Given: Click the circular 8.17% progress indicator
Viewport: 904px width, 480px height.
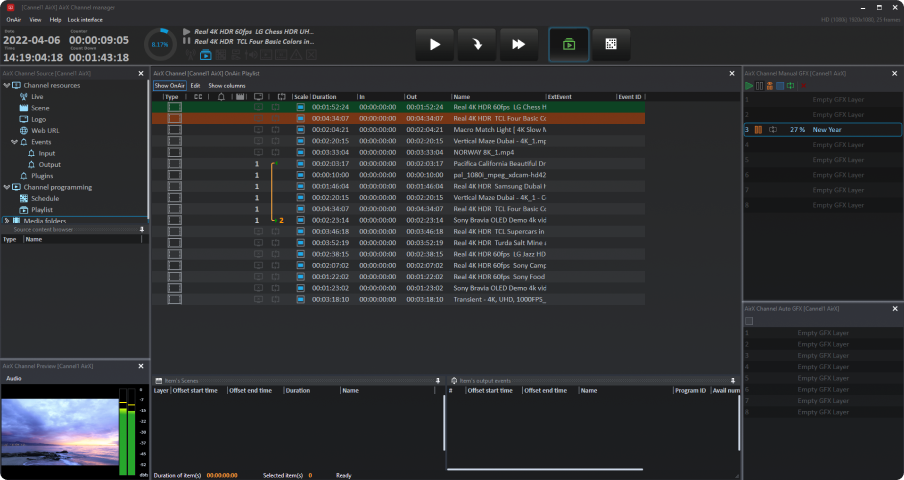Looking at the screenshot, I should coord(158,44).
